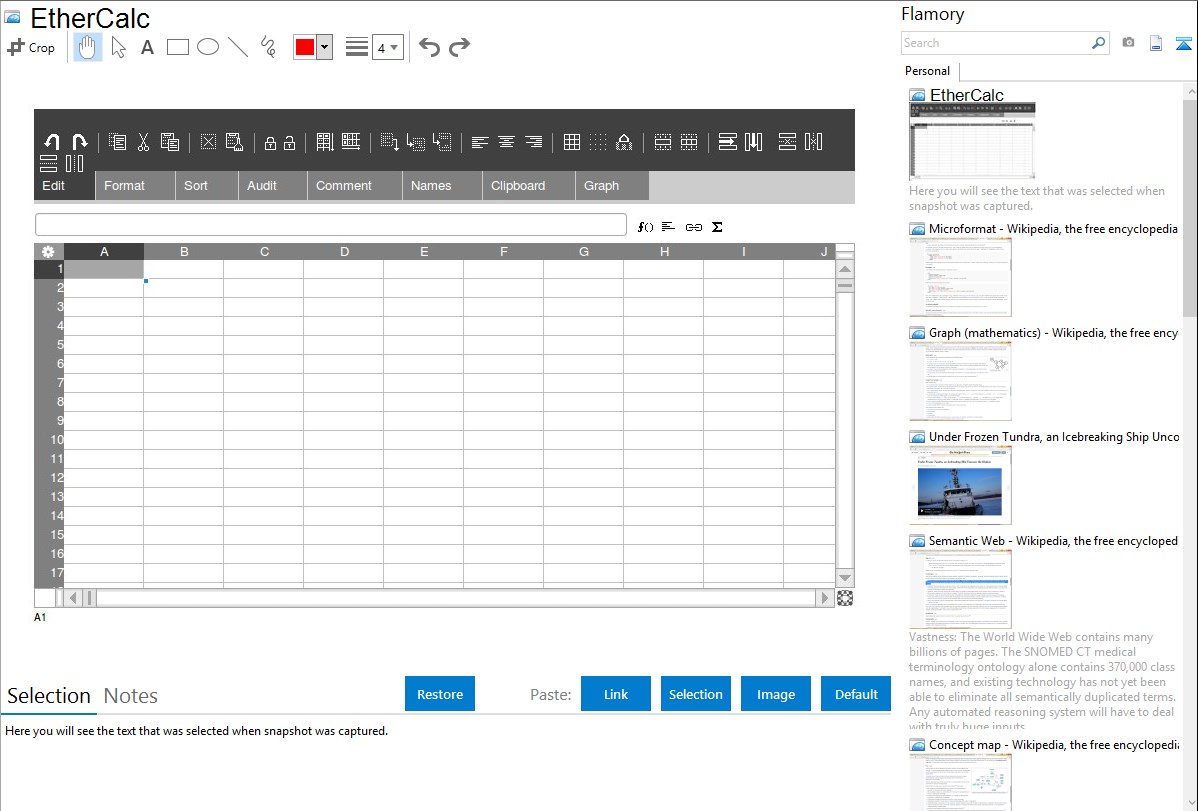1198x811 pixels.
Task: Click the delete column icon
Action: (x=814, y=141)
